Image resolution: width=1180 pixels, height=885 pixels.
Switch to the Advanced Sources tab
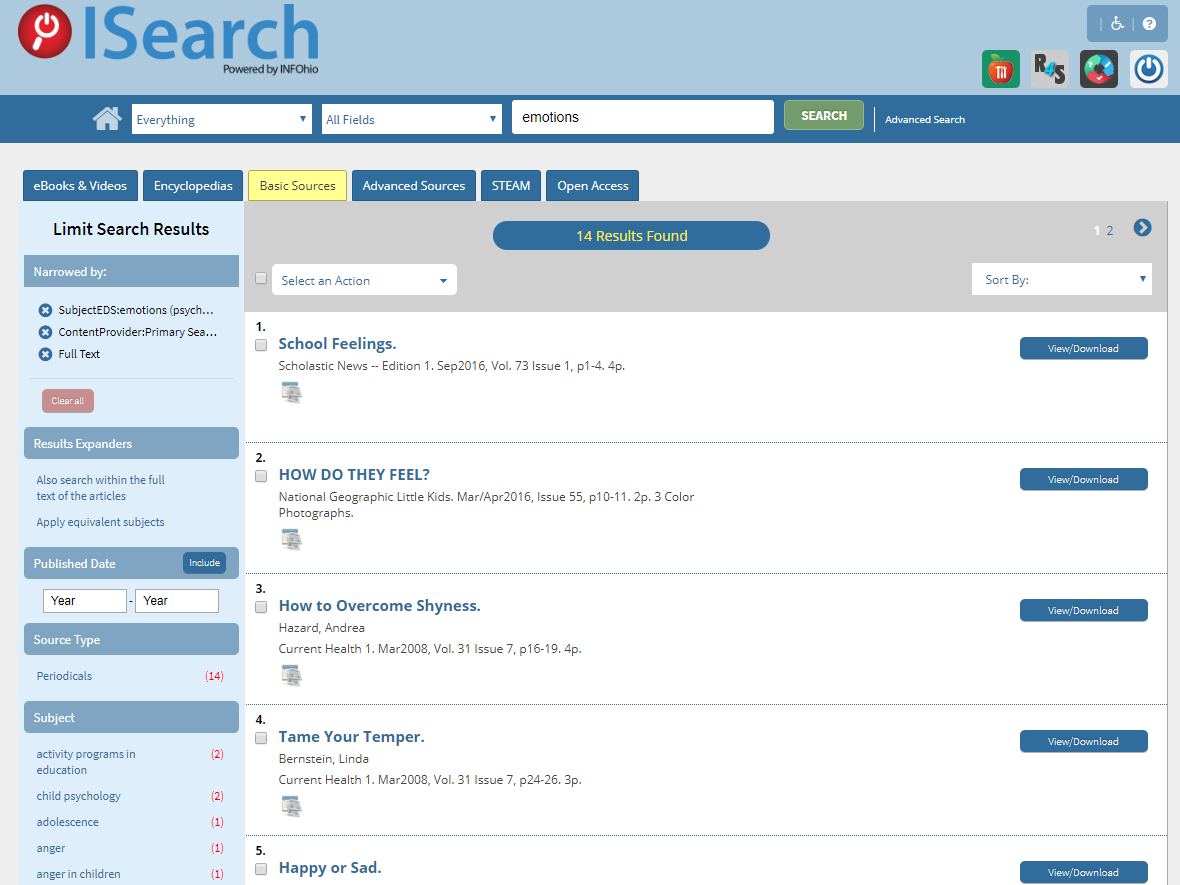point(414,186)
